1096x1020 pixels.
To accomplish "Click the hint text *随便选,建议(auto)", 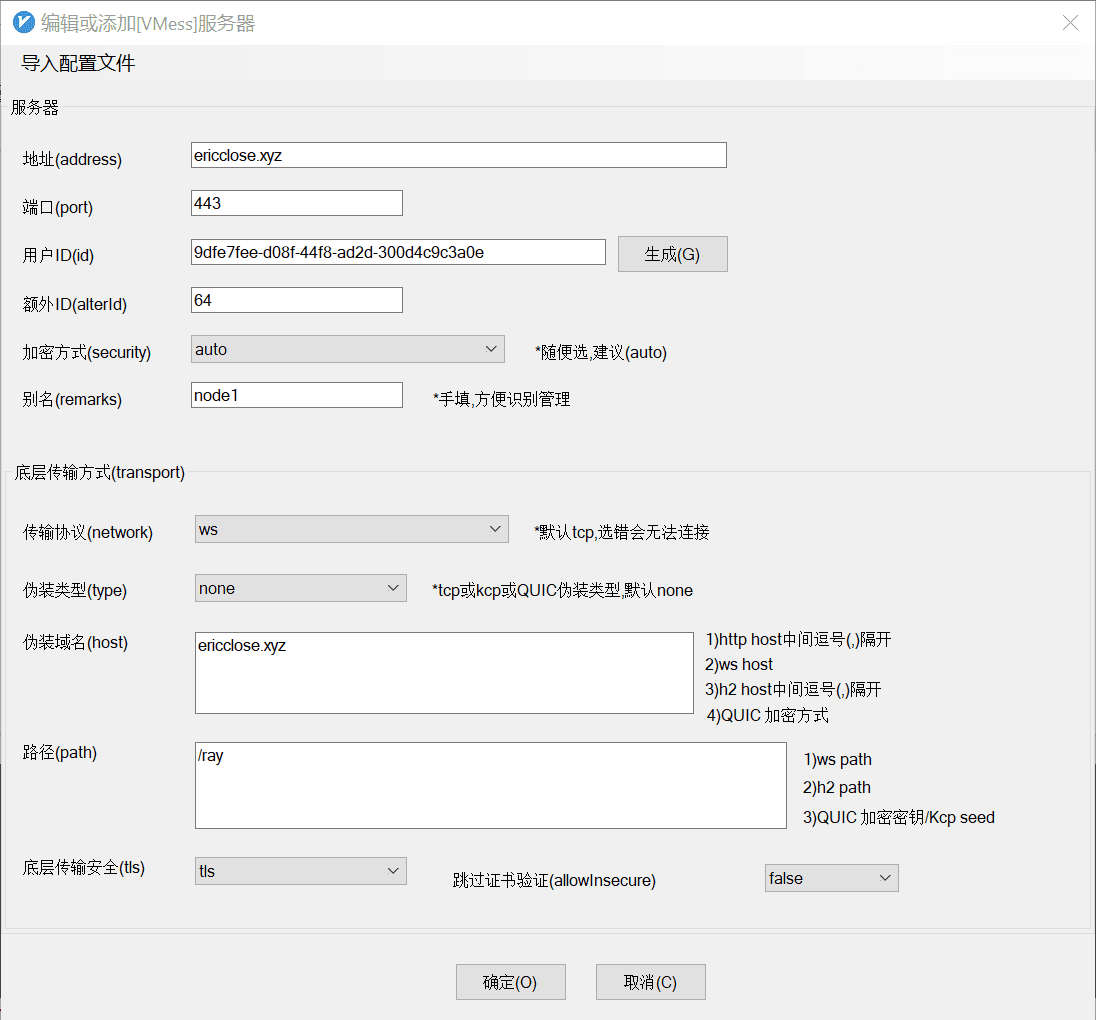I will (x=601, y=352).
